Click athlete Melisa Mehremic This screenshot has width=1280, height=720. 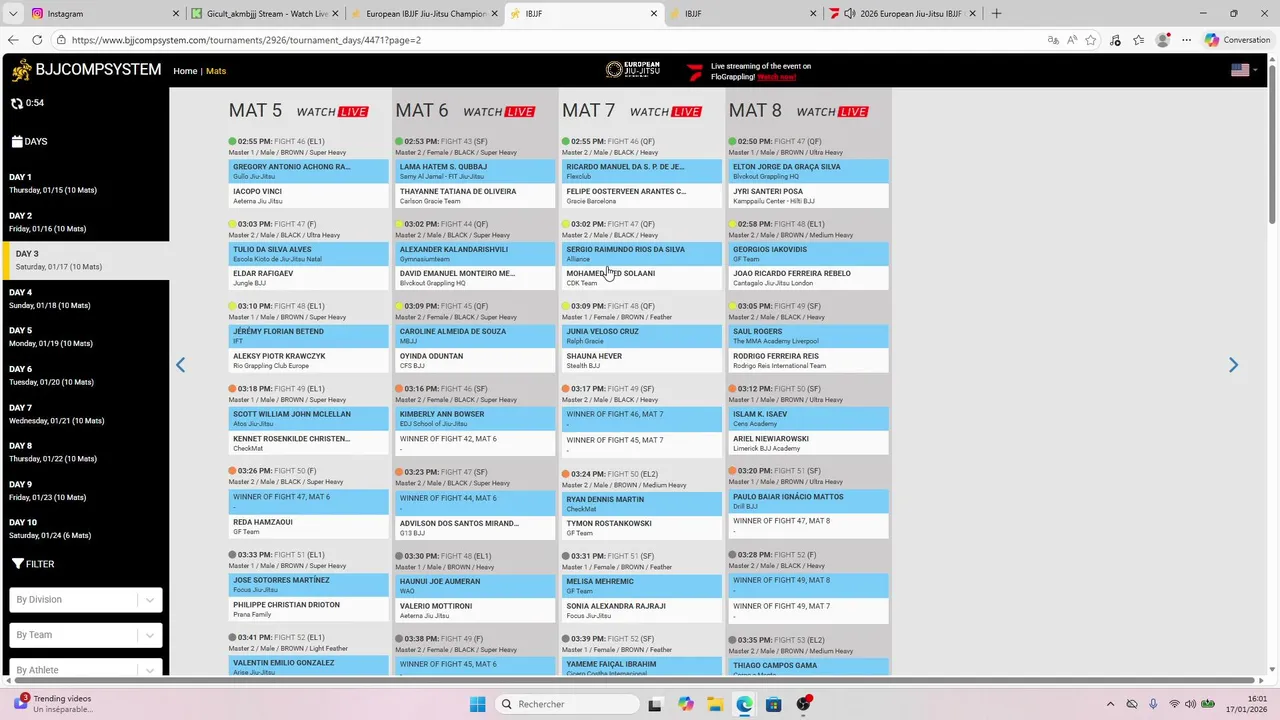point(600,581)
